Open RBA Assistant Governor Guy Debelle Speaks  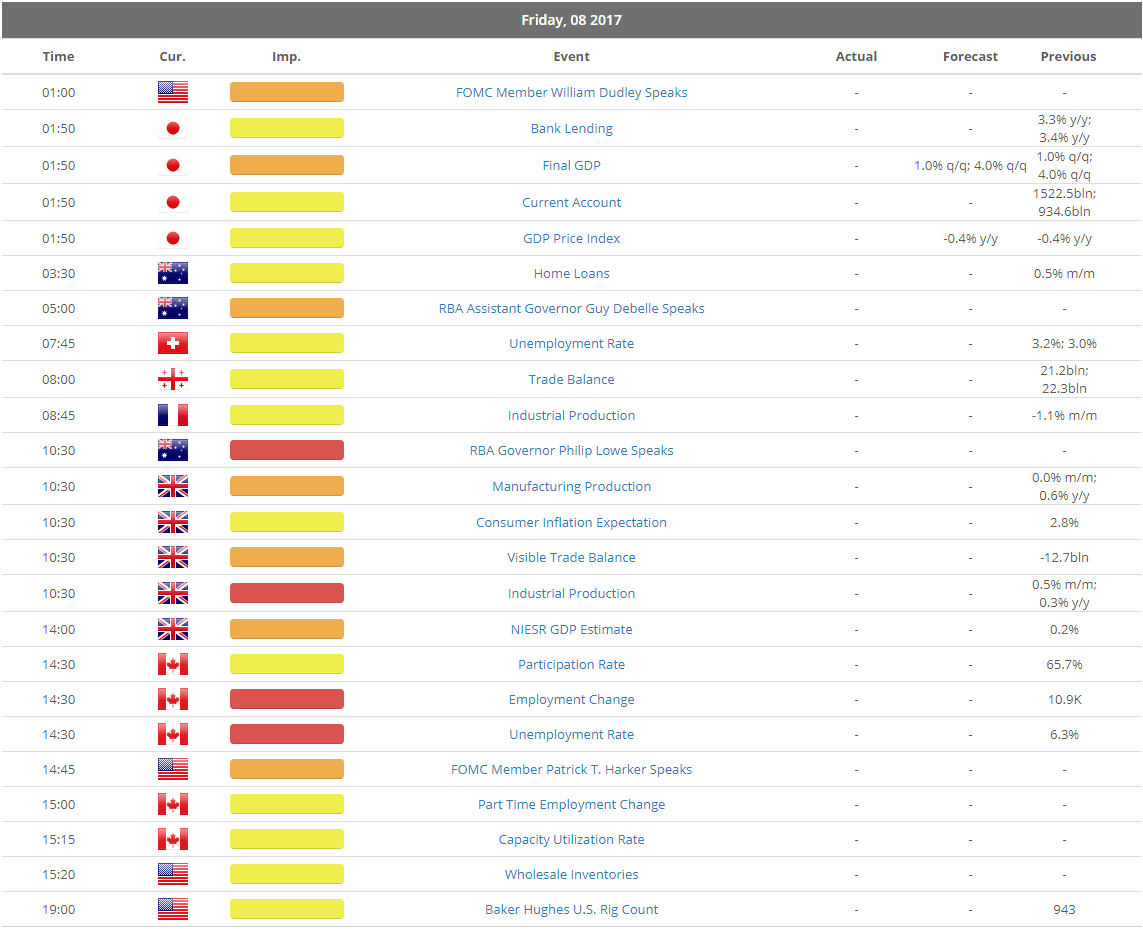[571, 309]
